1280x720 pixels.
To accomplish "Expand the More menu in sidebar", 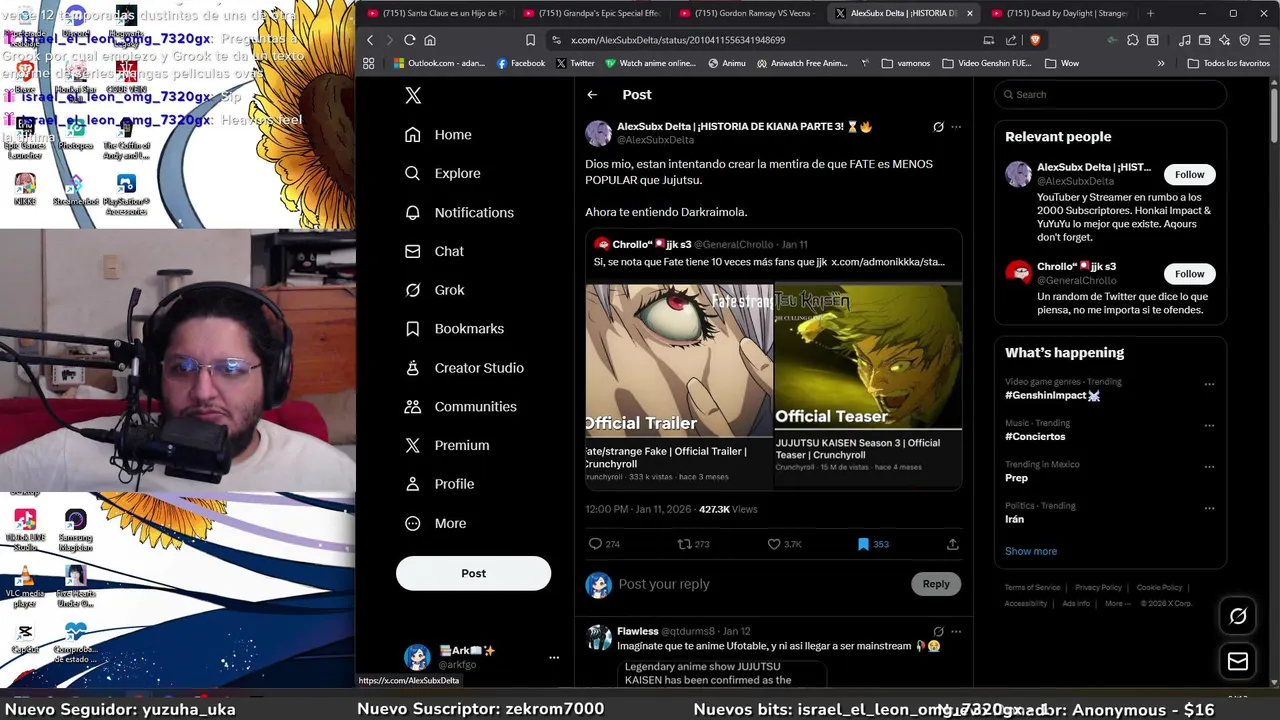I will click(435, 523).
